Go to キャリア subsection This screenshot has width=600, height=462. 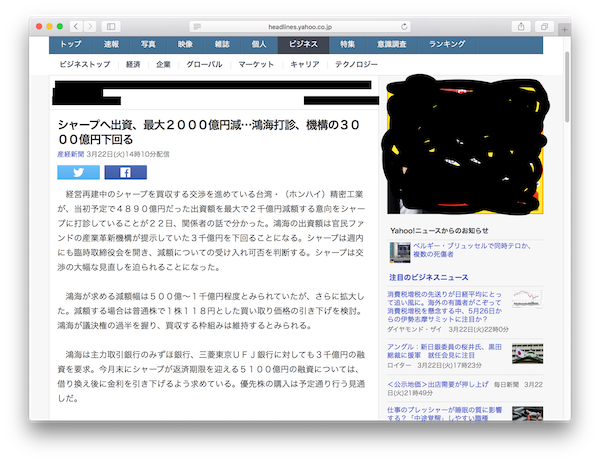pyautogui.click(x=305, y=64)
